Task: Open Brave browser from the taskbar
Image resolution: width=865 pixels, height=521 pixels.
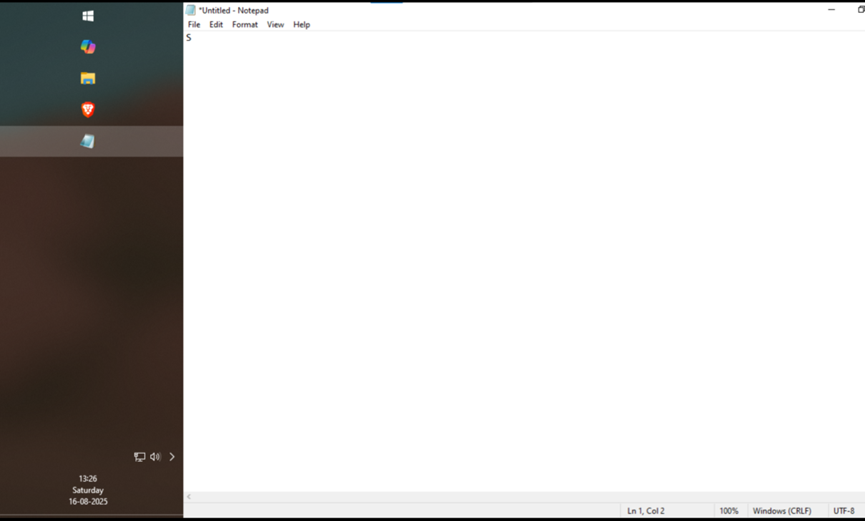Action: pos(88,110)
